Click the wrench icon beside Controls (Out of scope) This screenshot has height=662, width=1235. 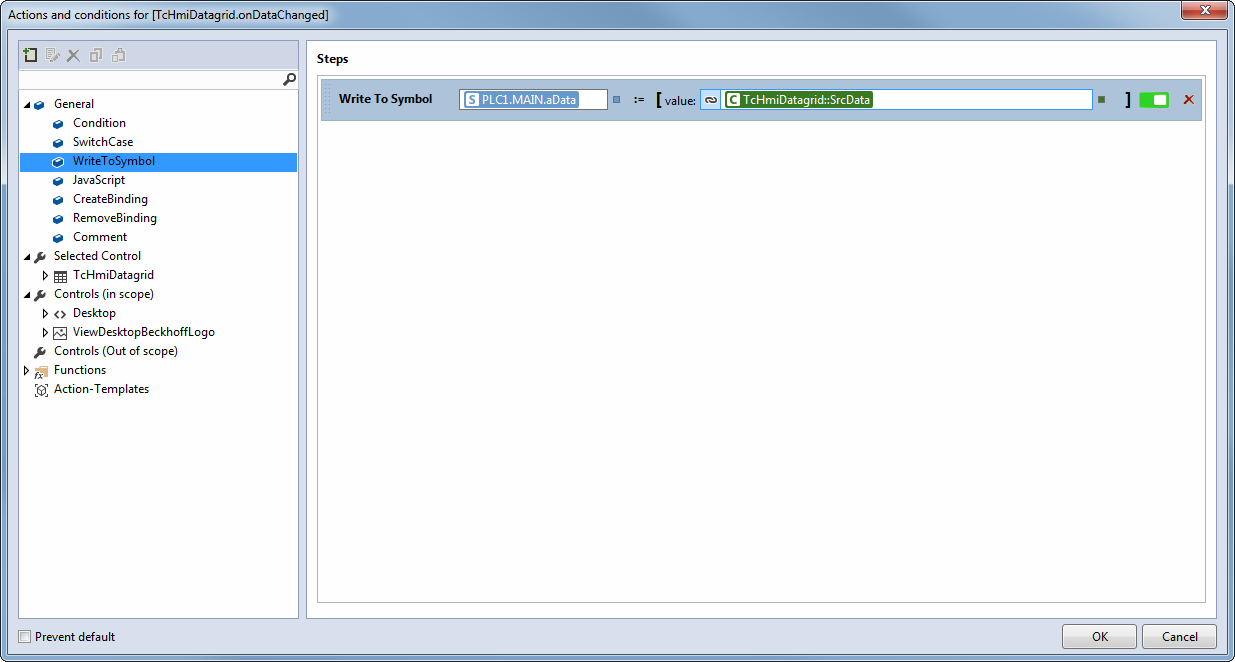point(40,351)
